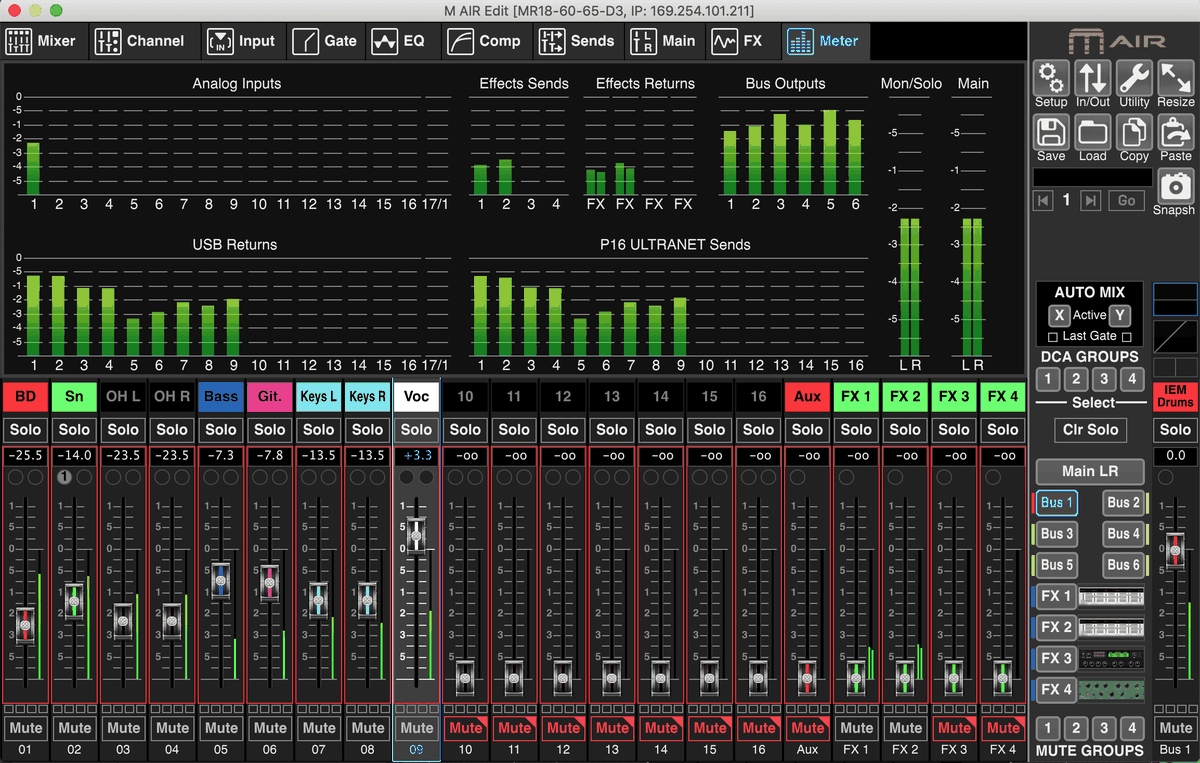Go to next snapshot arrow

pos(1091,201)
